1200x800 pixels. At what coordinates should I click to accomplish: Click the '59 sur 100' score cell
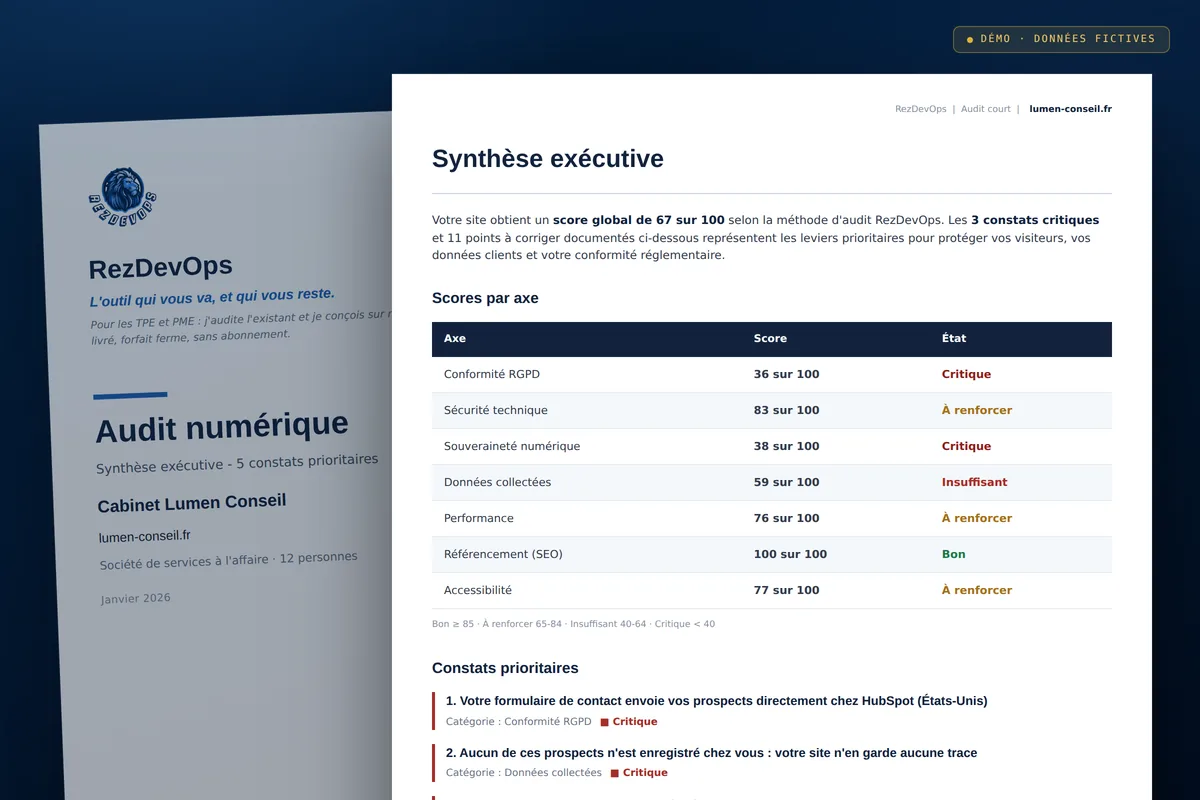pos(786,482)
